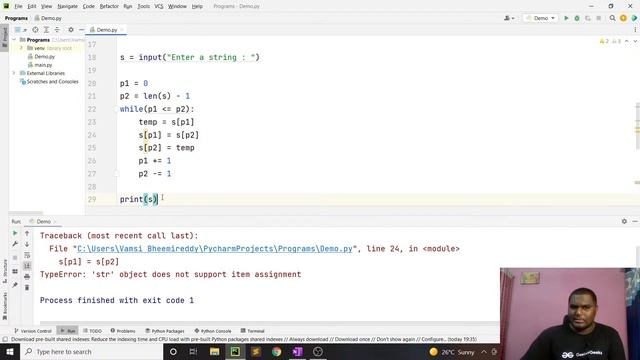
Task: Open OneNote from the taskbar
Action: click(x=297, y=351)
